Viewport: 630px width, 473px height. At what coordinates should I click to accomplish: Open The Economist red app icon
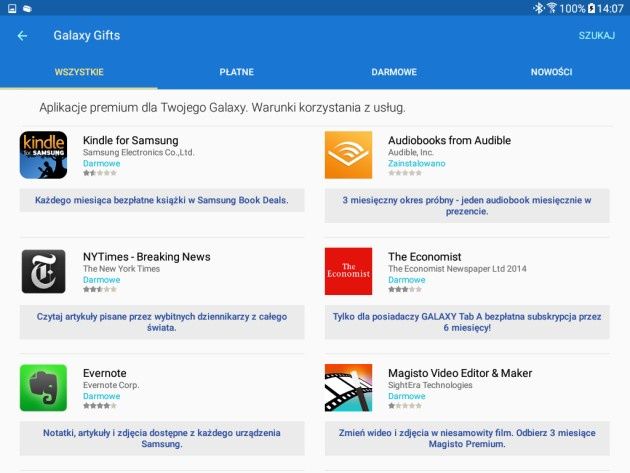(348, 271)
